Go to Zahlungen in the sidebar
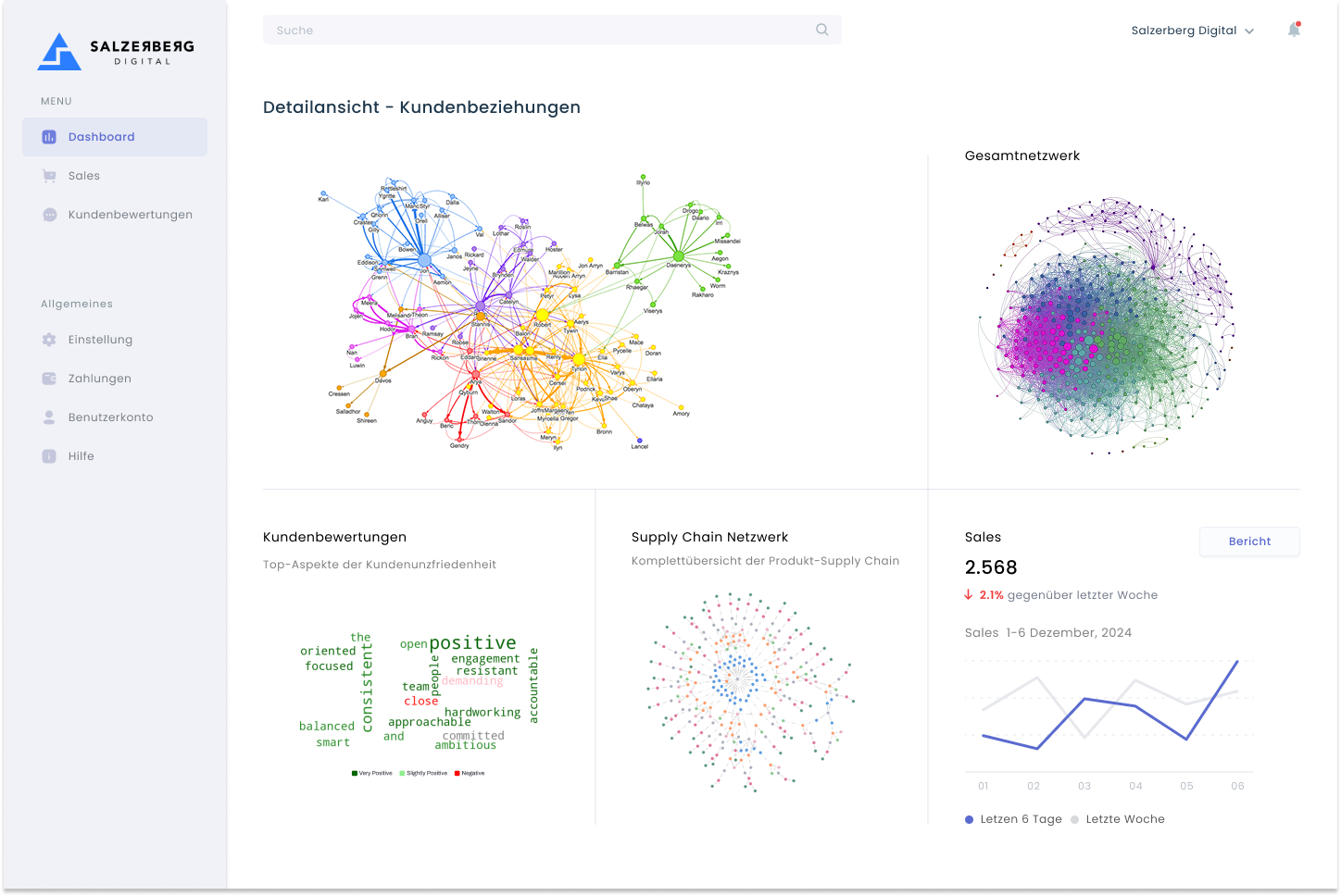 coord(99,379)
